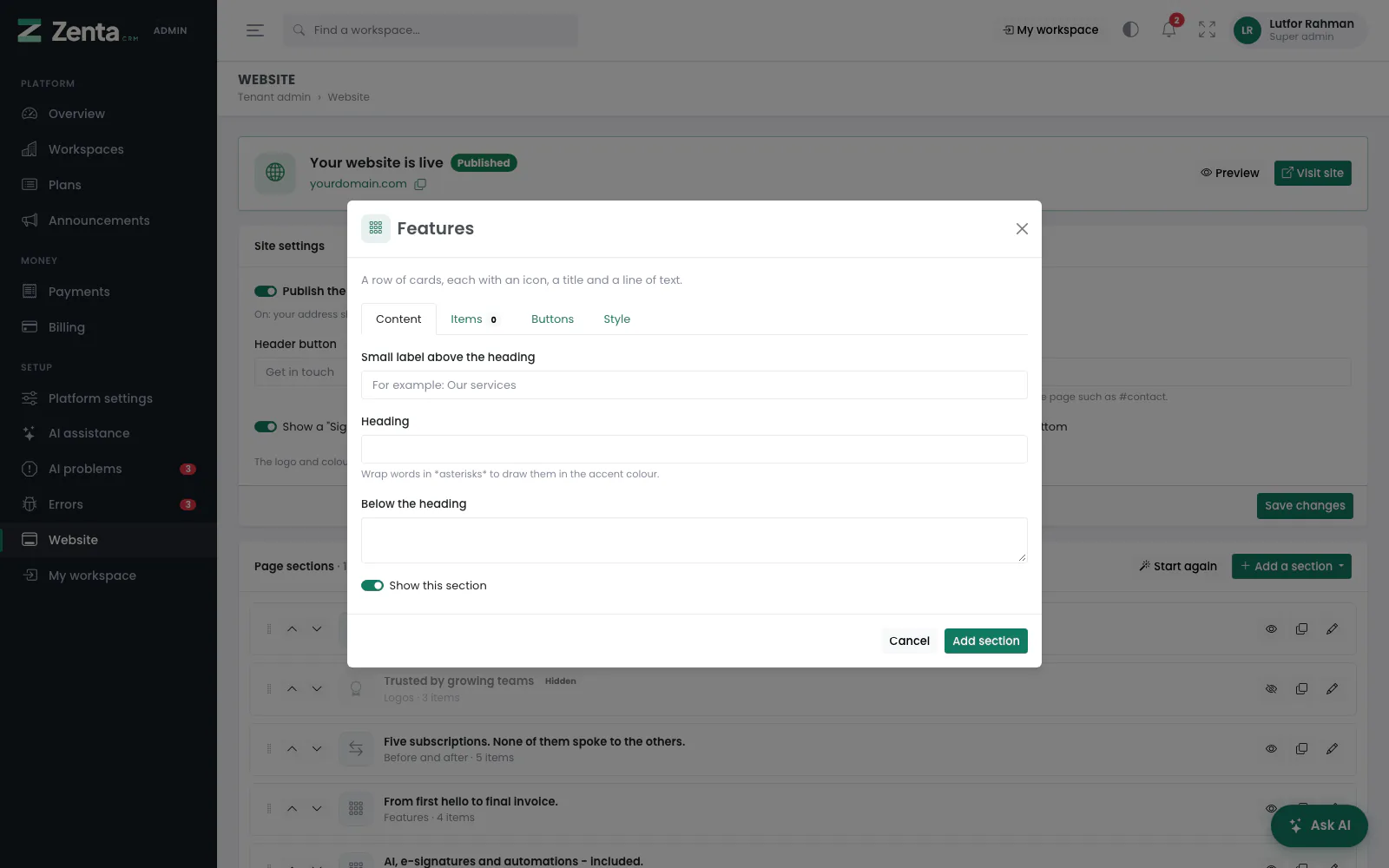Move the Five subscriptions section down
Screen dimensions: 1389x868
pyautogui.click(x=317, y=749)
